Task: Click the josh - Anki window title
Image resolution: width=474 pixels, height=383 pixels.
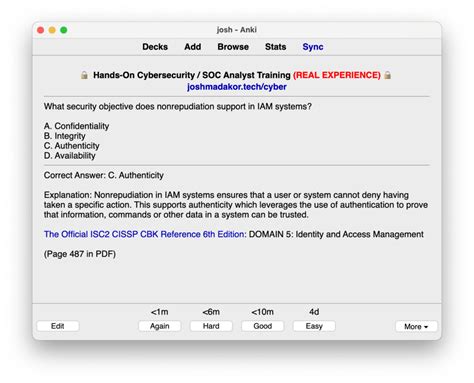Action: (x=237, y=30)
